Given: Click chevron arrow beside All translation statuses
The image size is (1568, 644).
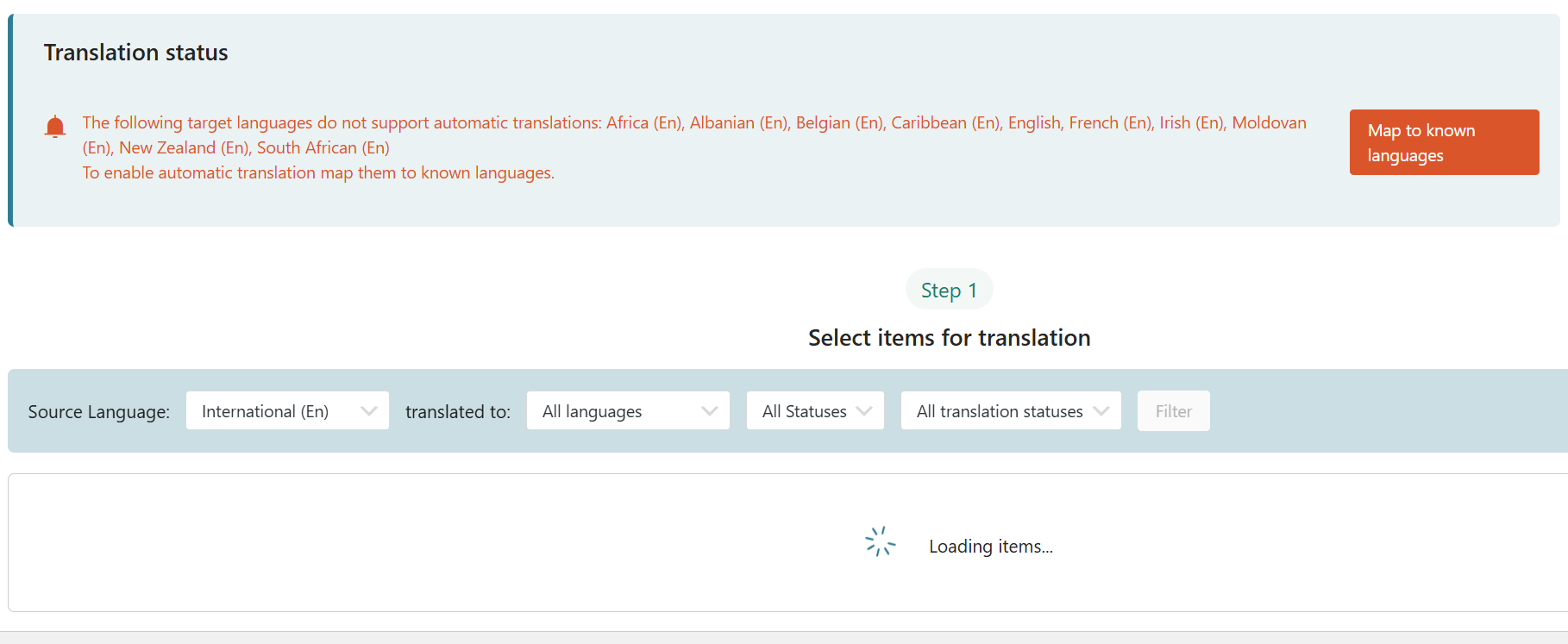Looking at the screenshot, I should click(1101, 411).
